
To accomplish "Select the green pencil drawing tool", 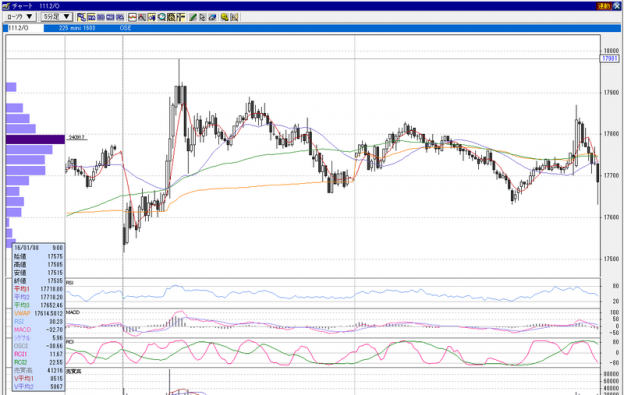I will point(193,17).
